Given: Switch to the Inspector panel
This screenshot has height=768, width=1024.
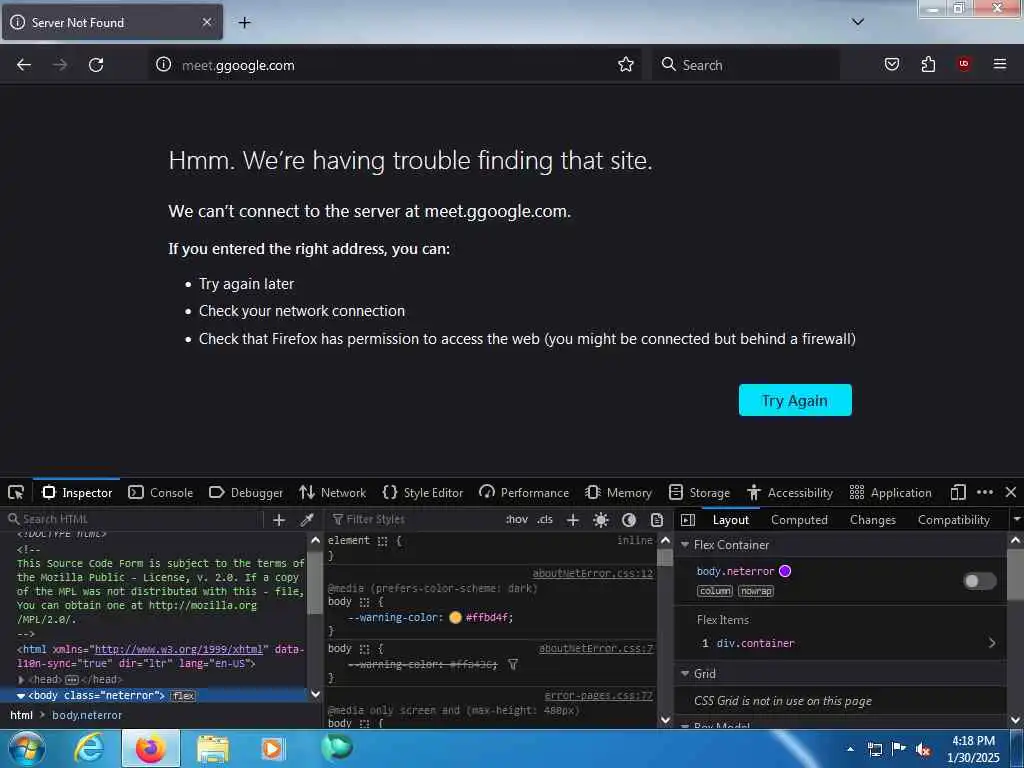Looking at the screenshot, I should (x=77, y=492).
